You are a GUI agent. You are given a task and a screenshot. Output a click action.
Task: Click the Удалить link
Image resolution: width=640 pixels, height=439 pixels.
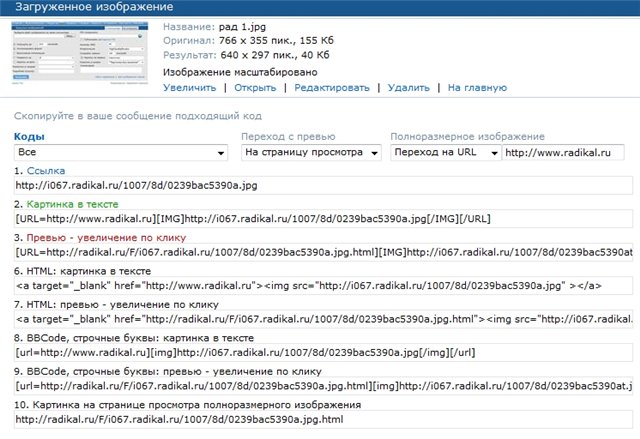(409, 88)
